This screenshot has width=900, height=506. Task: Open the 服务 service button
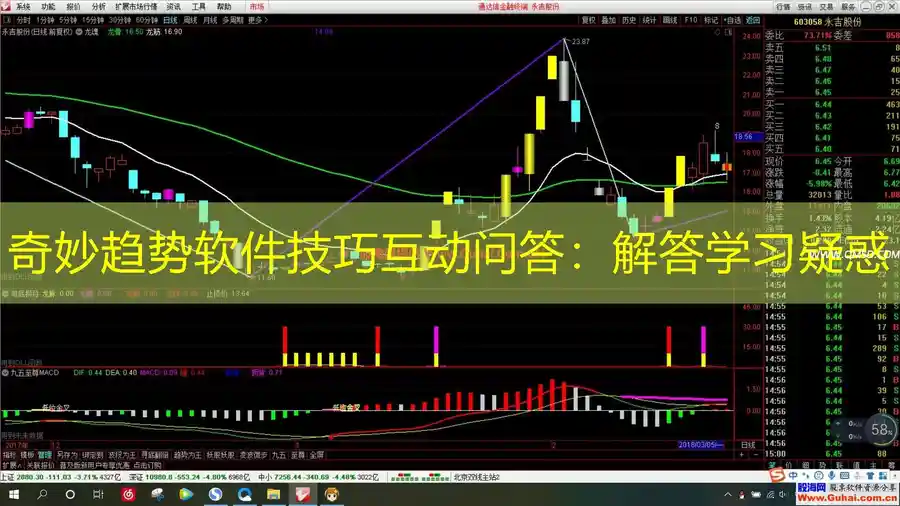848,7
